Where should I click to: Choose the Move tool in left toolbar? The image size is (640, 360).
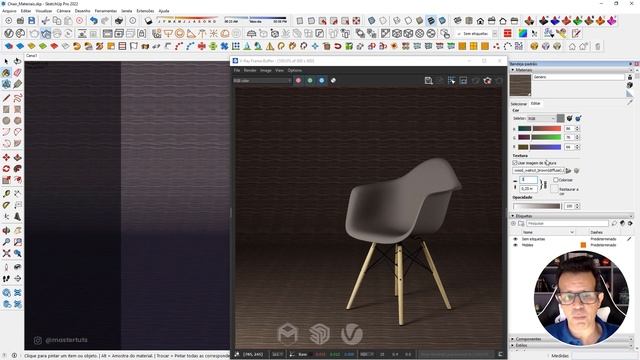pos(6,158)
